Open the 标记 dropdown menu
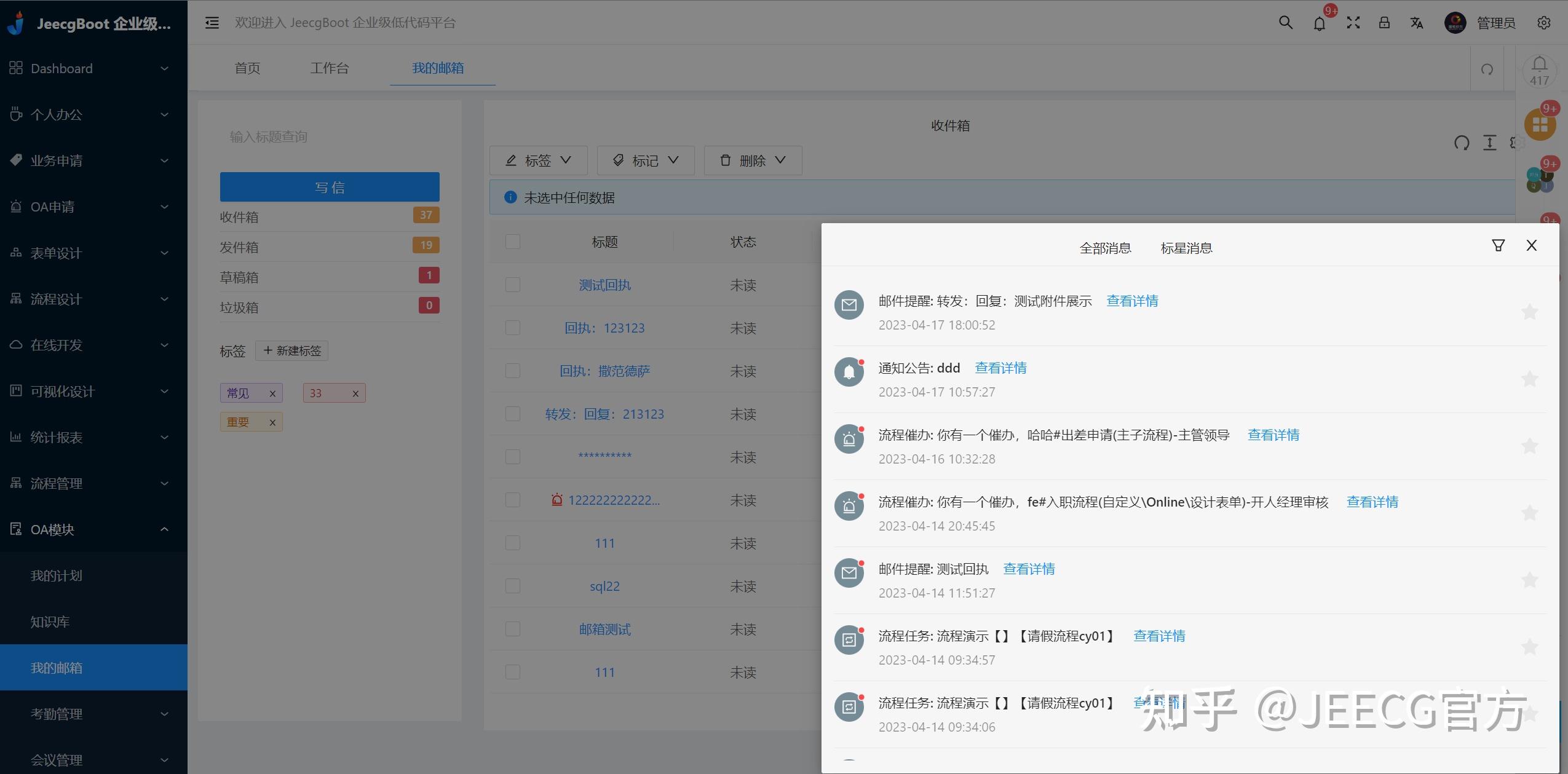Image resolution: width=1568 pixels, height=774 pixels. coord(644,160)
